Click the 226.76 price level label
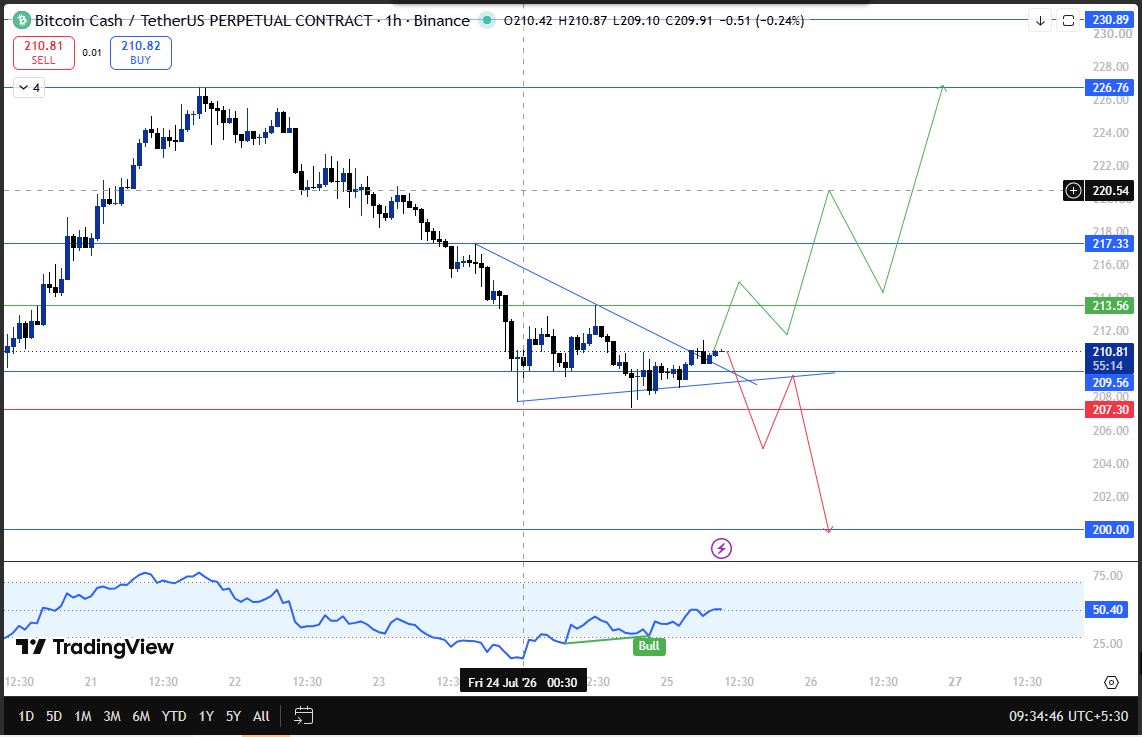This screenshot has width=1142, height=737. pos(1110,87)
